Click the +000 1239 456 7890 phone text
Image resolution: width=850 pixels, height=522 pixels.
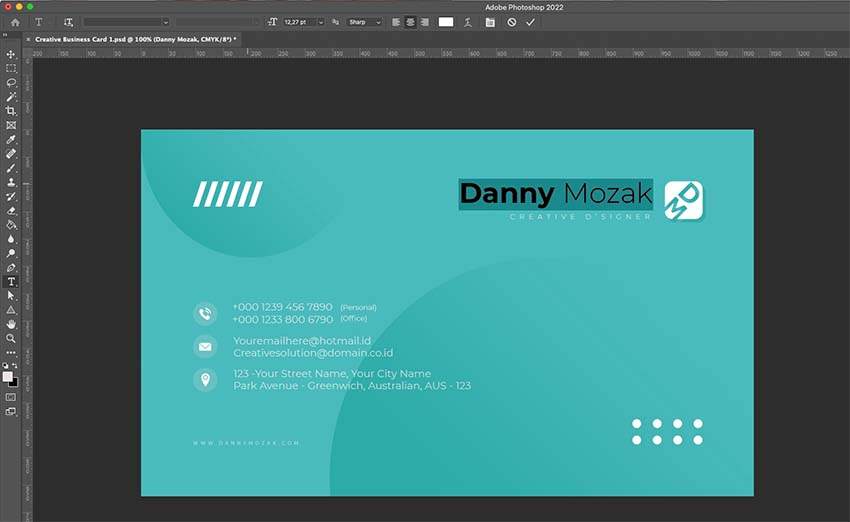pos(282,307)
